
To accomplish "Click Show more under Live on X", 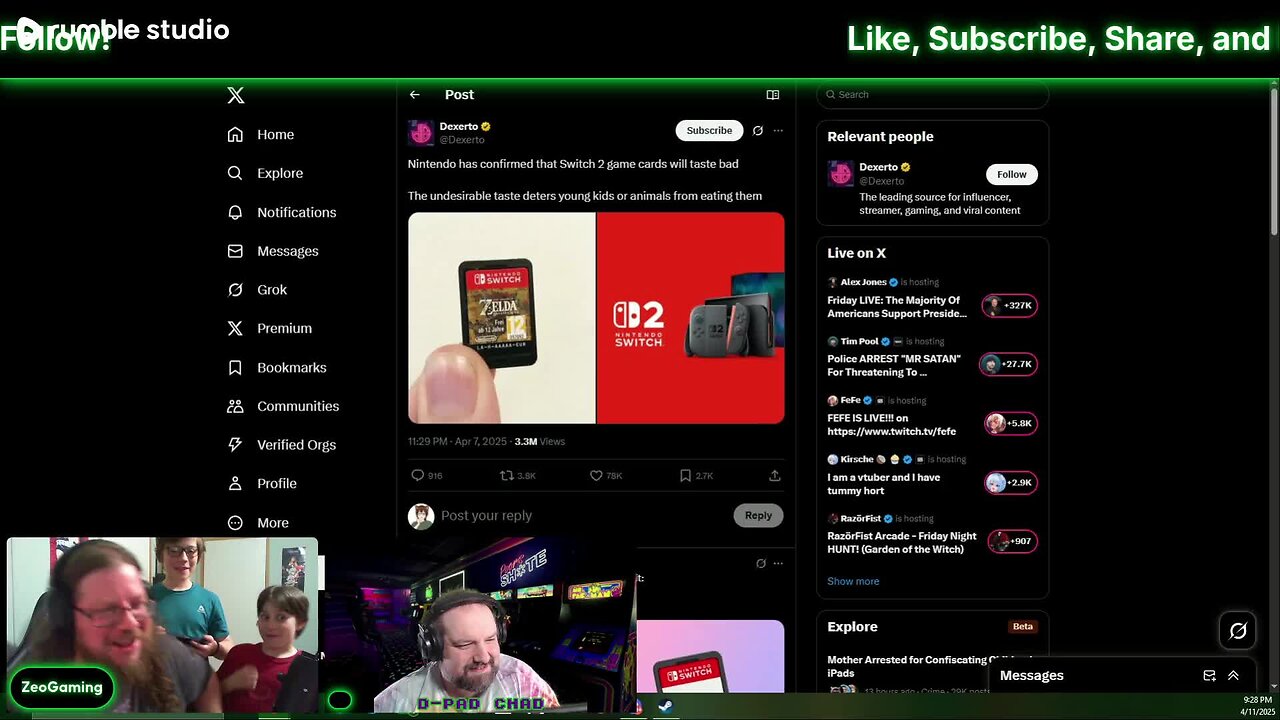I will click(x=853, y=581).
